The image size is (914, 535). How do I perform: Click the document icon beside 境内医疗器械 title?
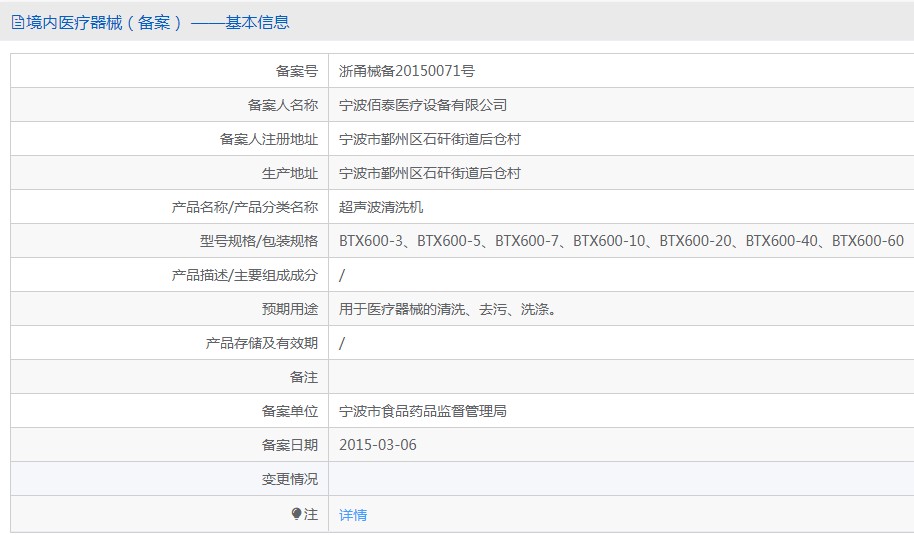click(x=17, y=23)
